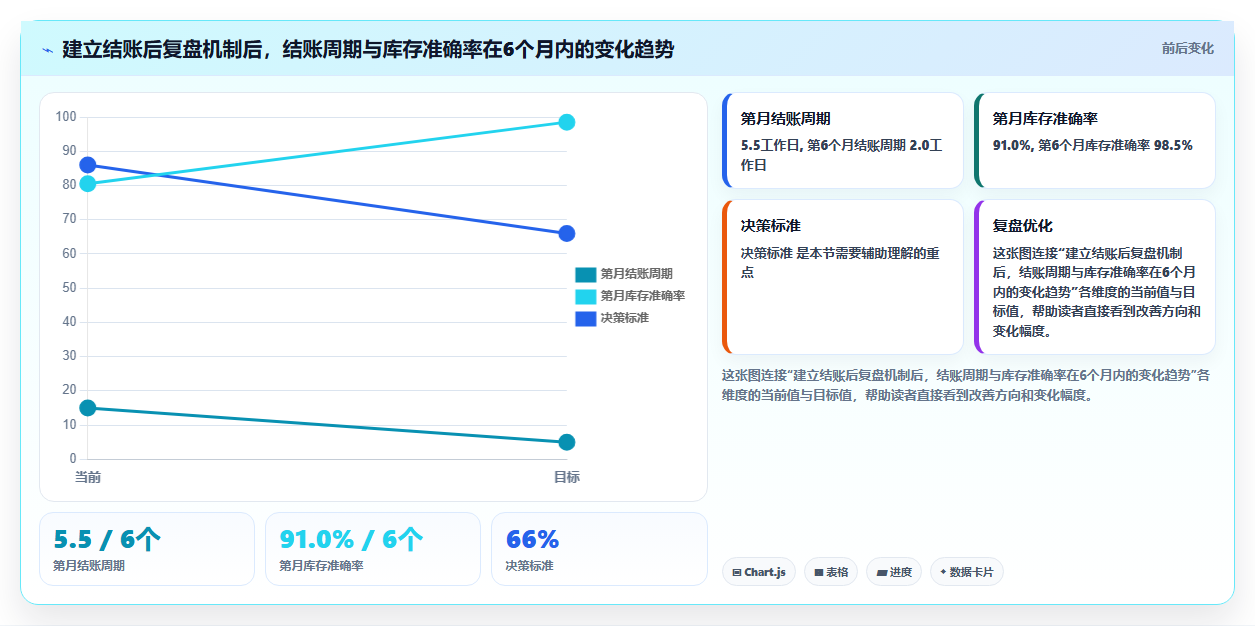The width and height of the screenshot is (1255, 626).
Task: Select the 第月库存准确率 info card heading
Action: (1045, 118)
